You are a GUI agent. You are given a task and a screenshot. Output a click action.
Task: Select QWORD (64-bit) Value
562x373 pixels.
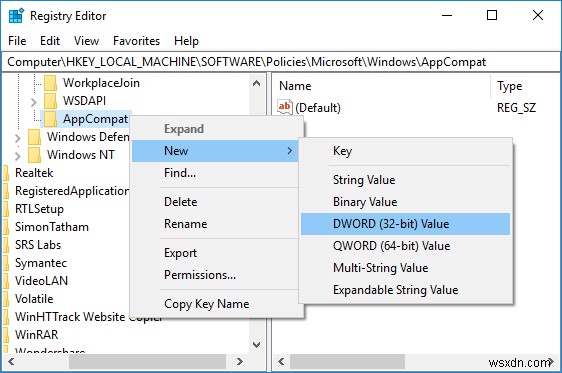[x=405, y=246]
